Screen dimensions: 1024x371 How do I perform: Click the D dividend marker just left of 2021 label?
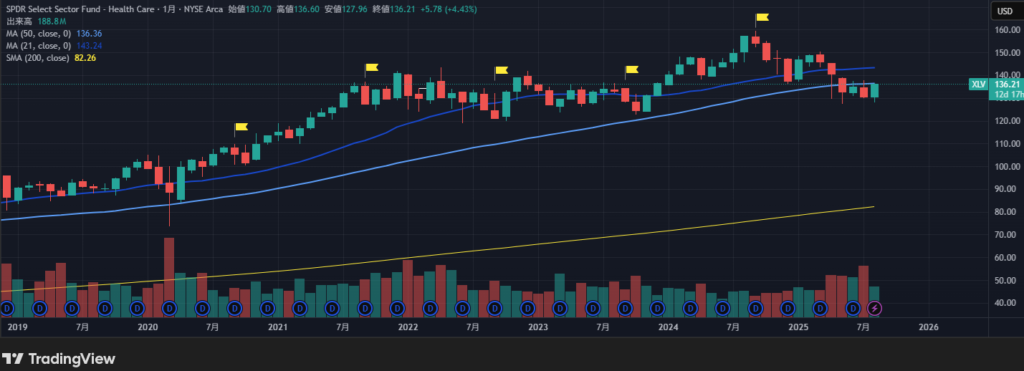tap(268, 307)
